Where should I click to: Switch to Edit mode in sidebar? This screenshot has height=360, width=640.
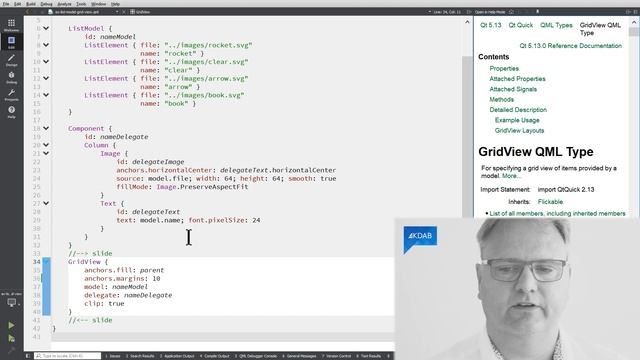[x=11, y=42]
